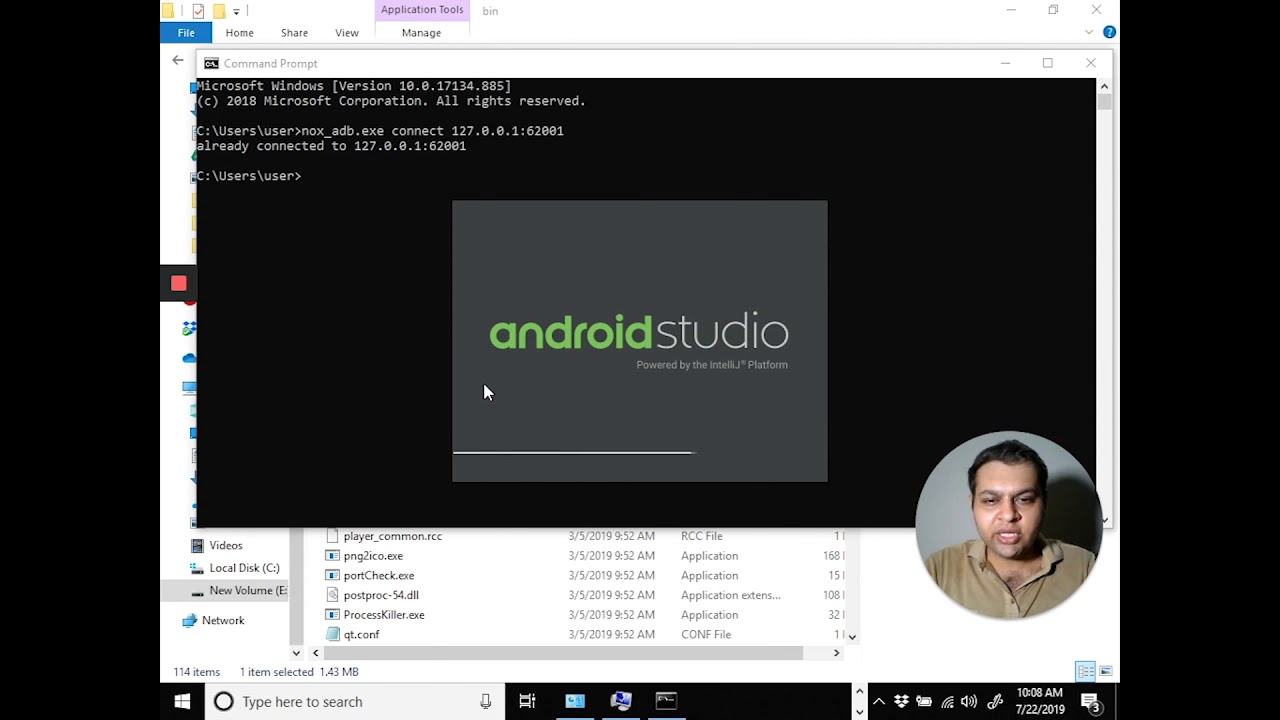Viewport: 1280px width, 720px height.
Task: Open the Customize Quick Access Toolbar dropdown
Action: tap(236, 11)
